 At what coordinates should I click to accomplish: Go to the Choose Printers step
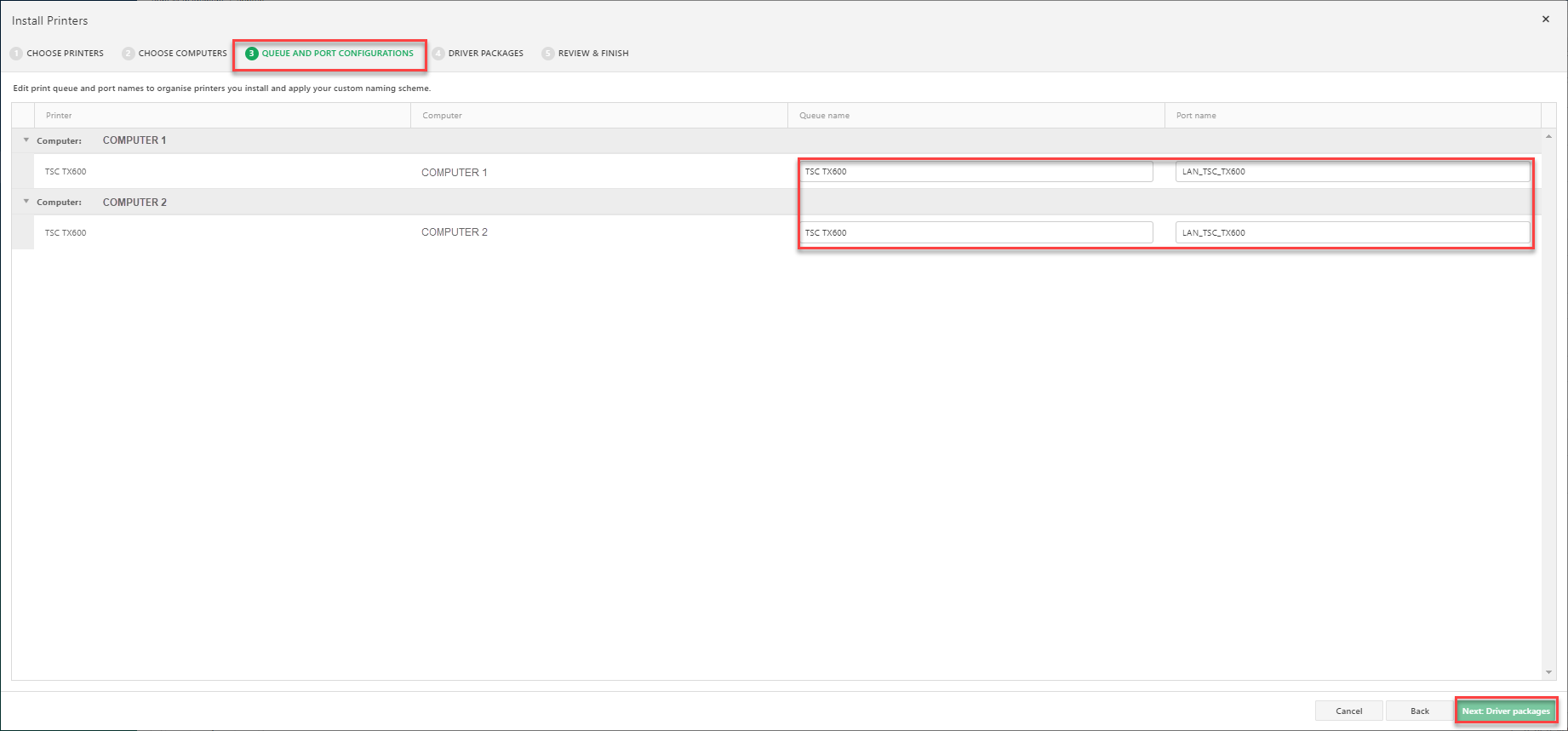pyautogui.click(x=57, y=54)
